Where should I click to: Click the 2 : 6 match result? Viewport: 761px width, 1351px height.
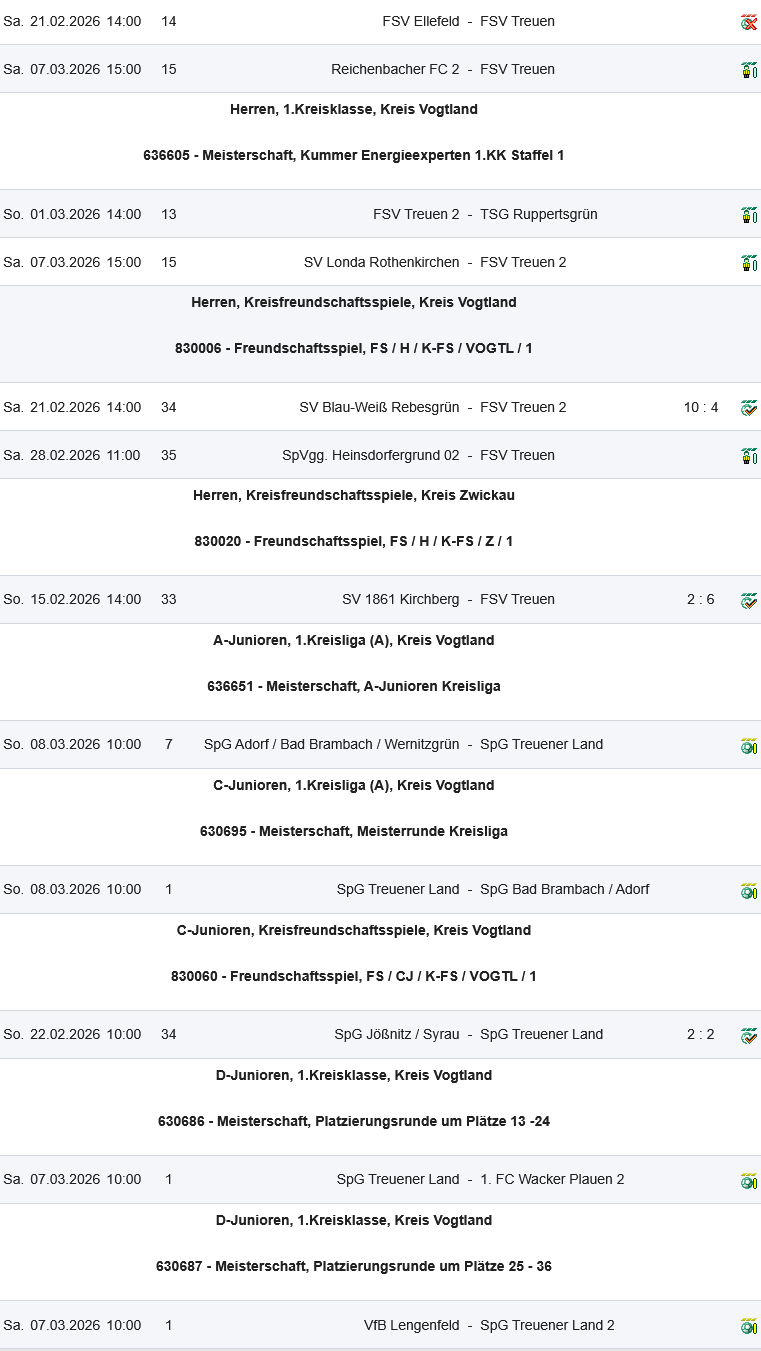[700, 600]
